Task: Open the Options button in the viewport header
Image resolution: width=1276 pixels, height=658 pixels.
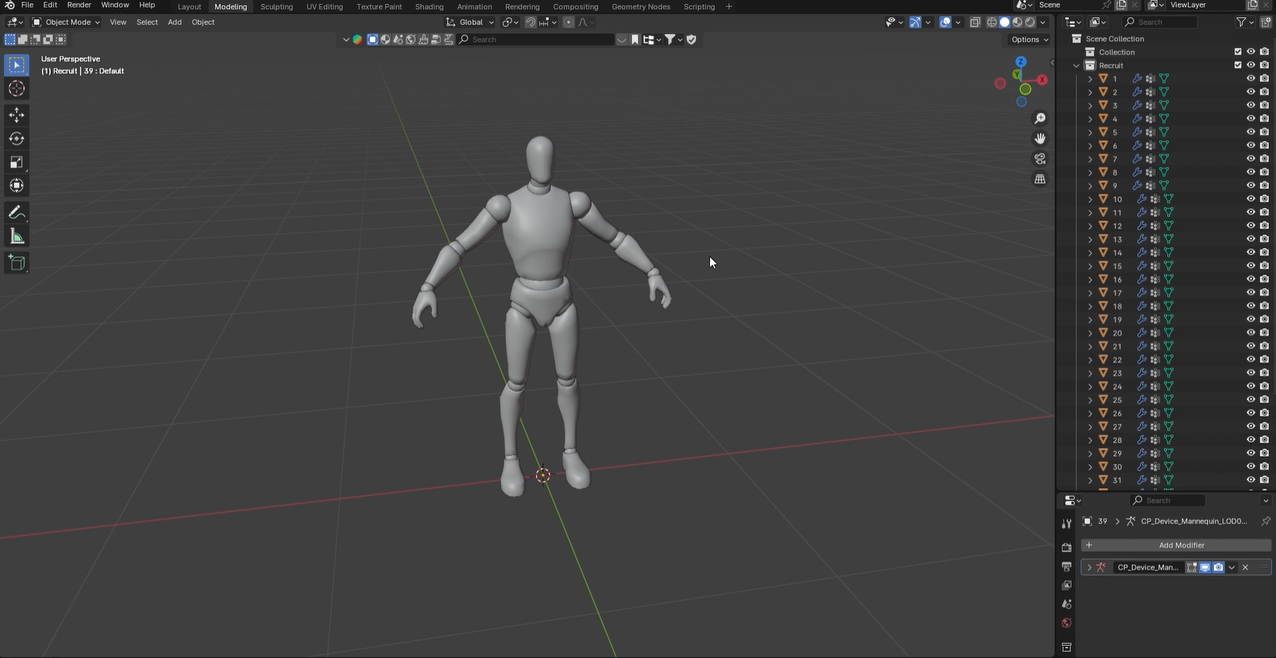Action: click(x=1029, y=39)
